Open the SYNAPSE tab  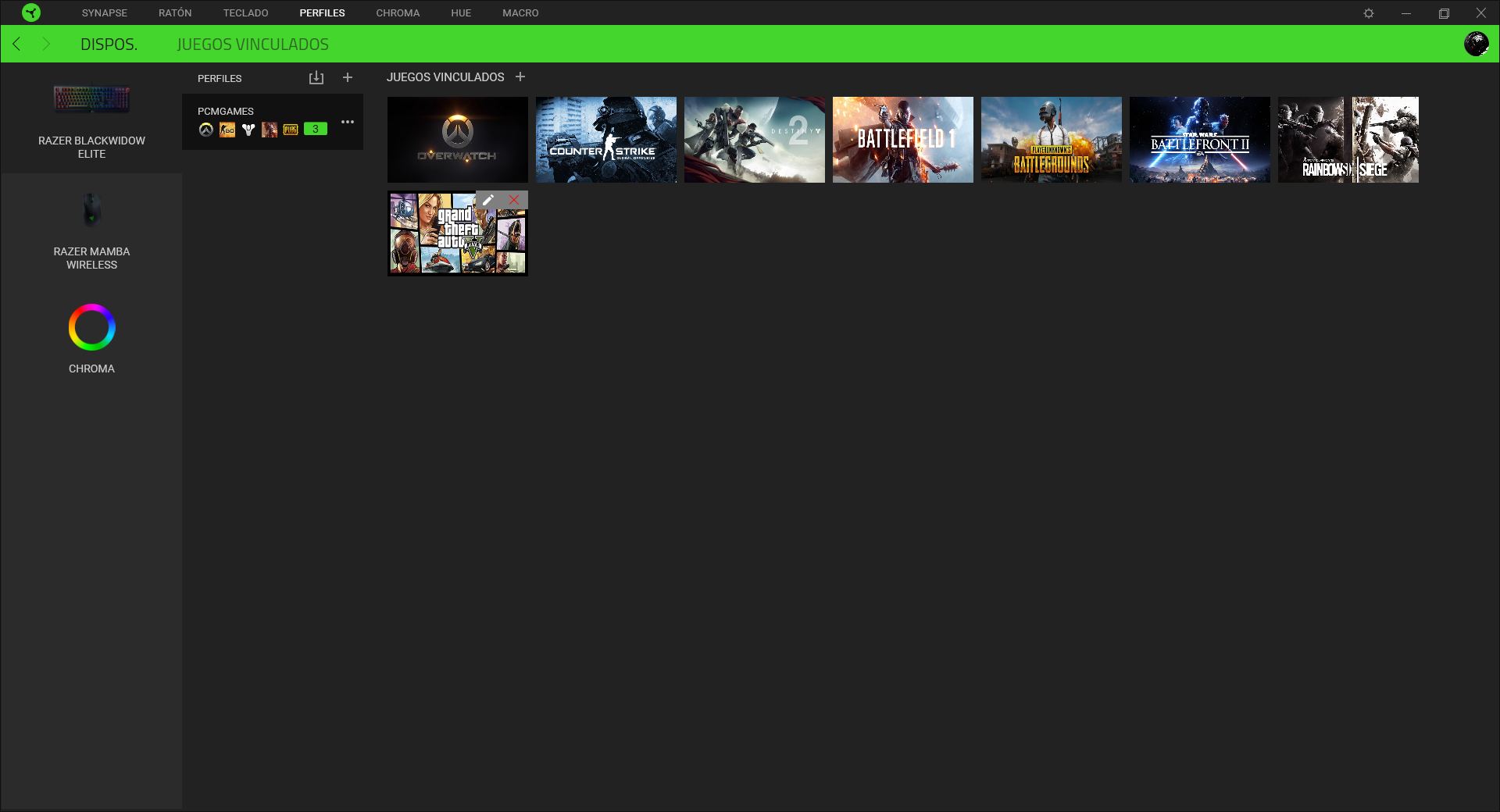[x=105, y=13]
